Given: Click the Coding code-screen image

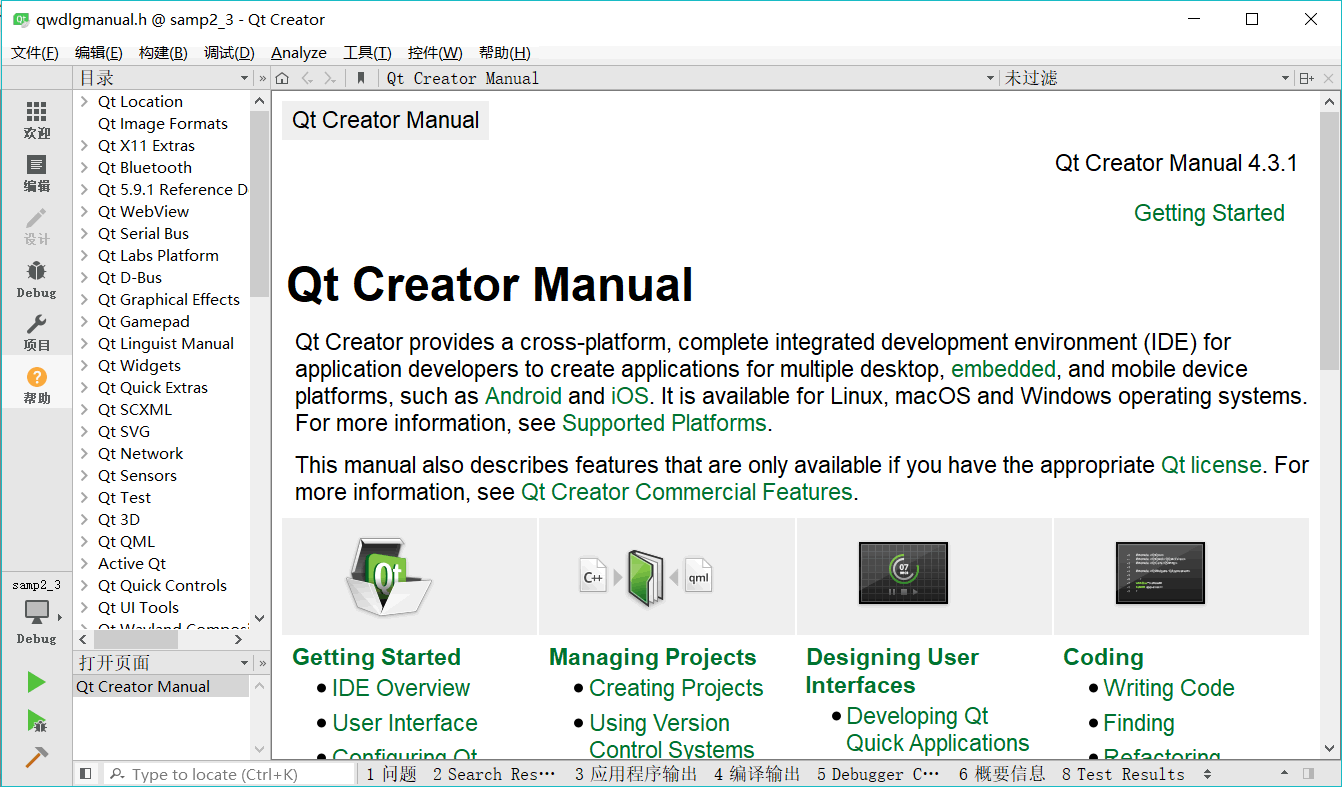Looking at the screenshot, I should click(x=1160, y=573).
